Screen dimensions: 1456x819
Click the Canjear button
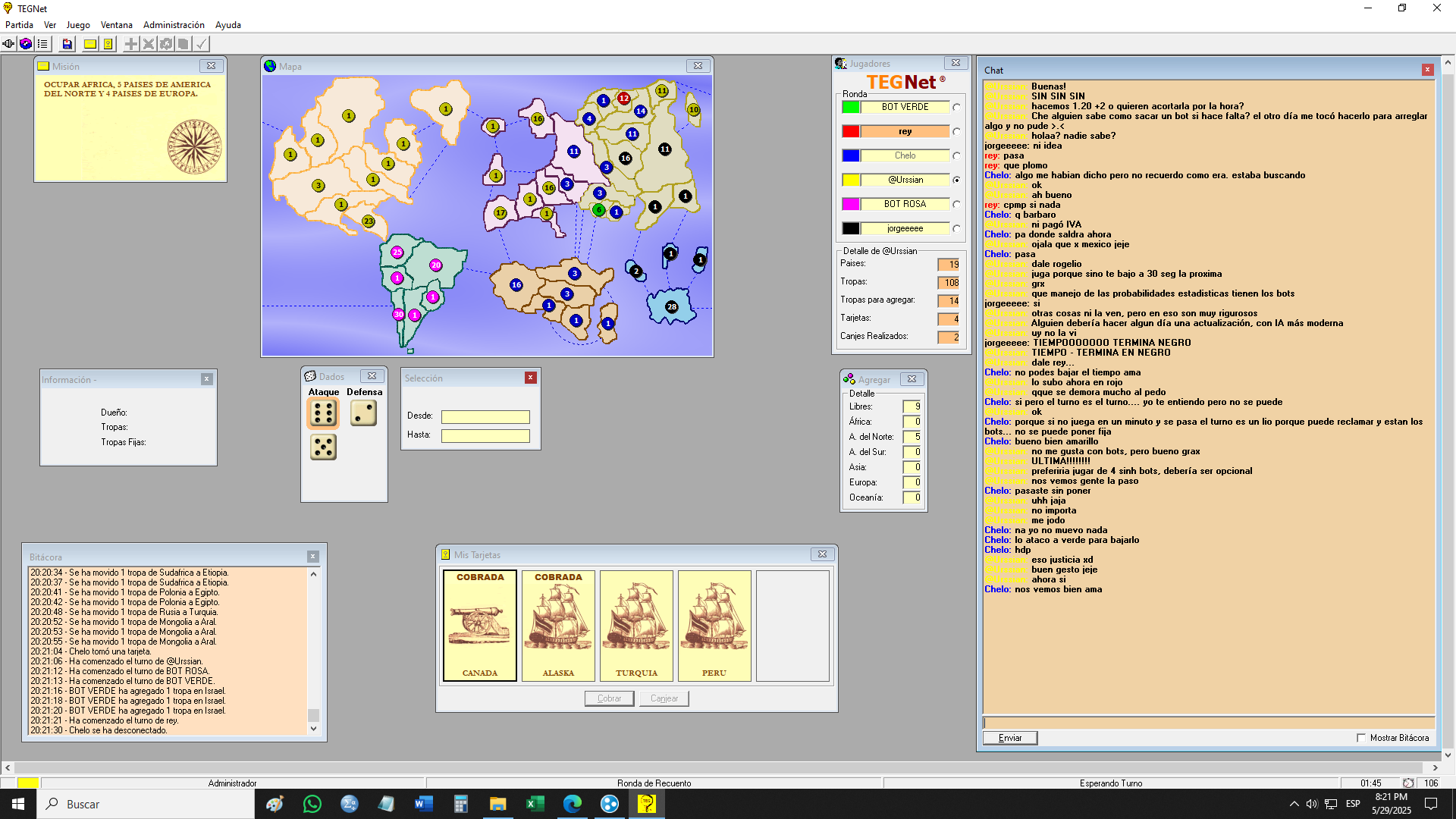pyautogui.click(x=664, y=698)
